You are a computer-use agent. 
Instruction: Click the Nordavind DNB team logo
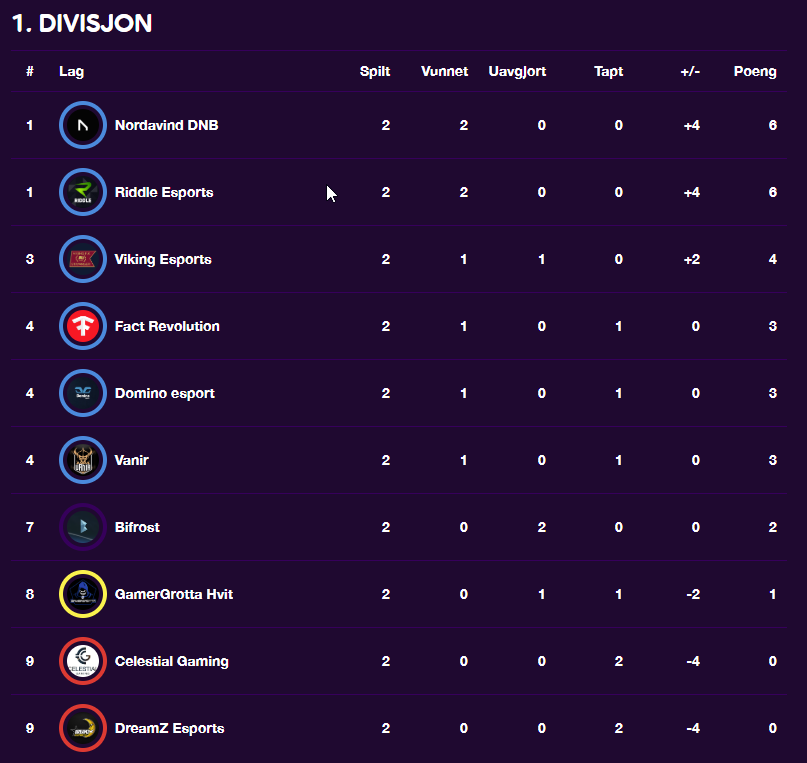[83, 125]
